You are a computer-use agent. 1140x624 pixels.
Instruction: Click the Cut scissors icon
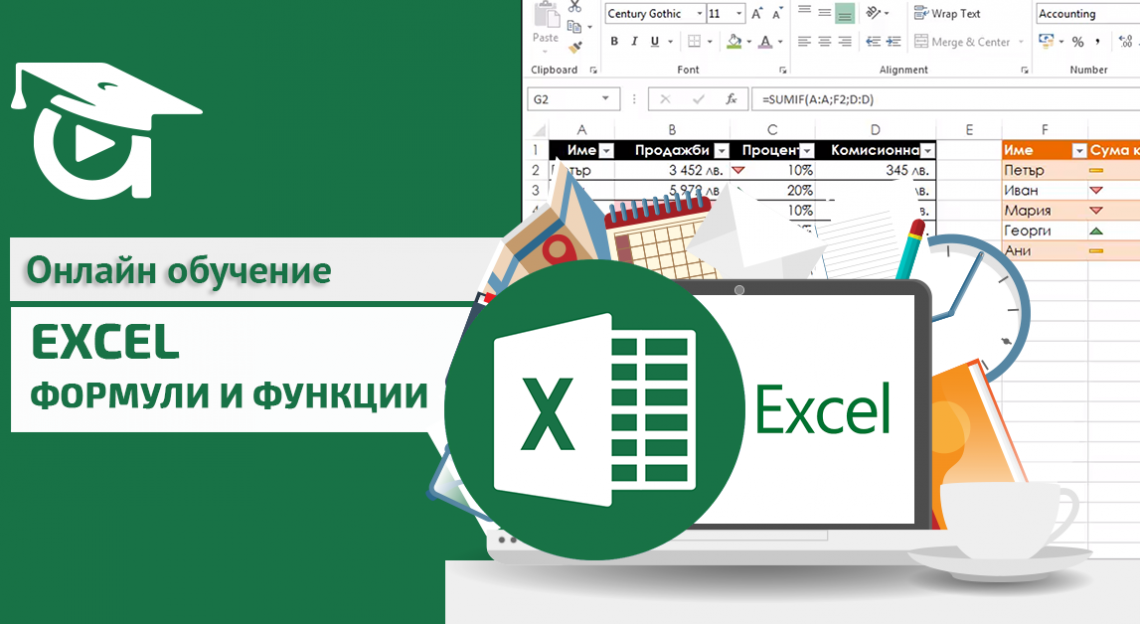(575, 7)
